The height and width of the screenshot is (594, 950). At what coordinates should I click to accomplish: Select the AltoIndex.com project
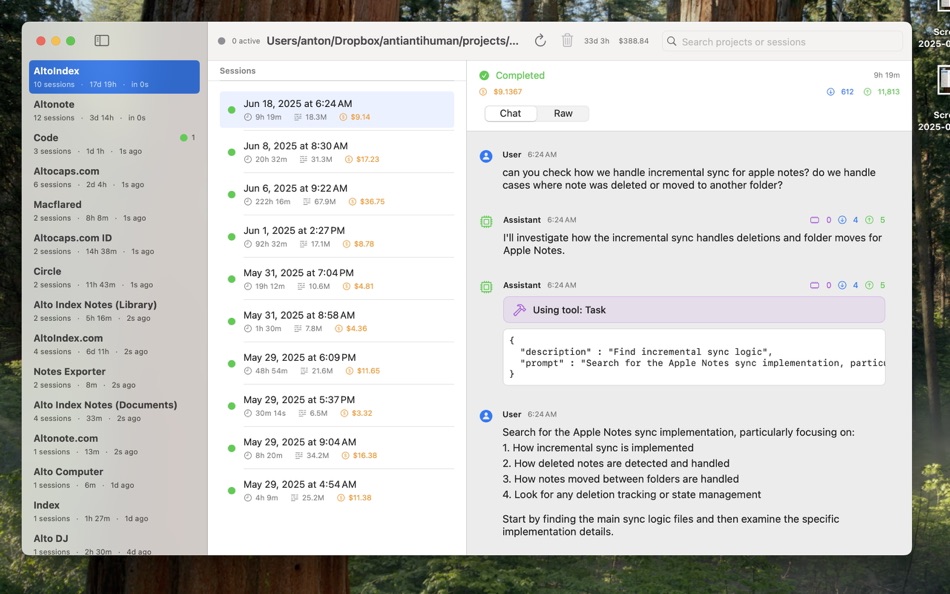pos(114,344)
